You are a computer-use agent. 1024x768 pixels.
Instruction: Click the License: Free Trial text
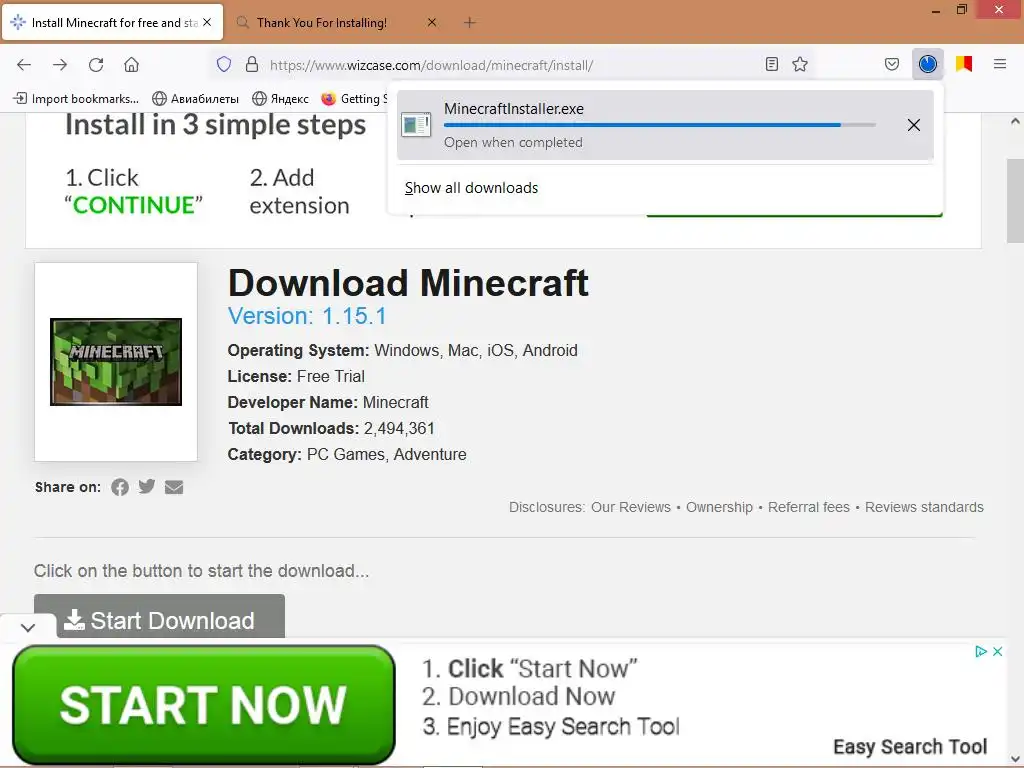(x=296, y=377)
